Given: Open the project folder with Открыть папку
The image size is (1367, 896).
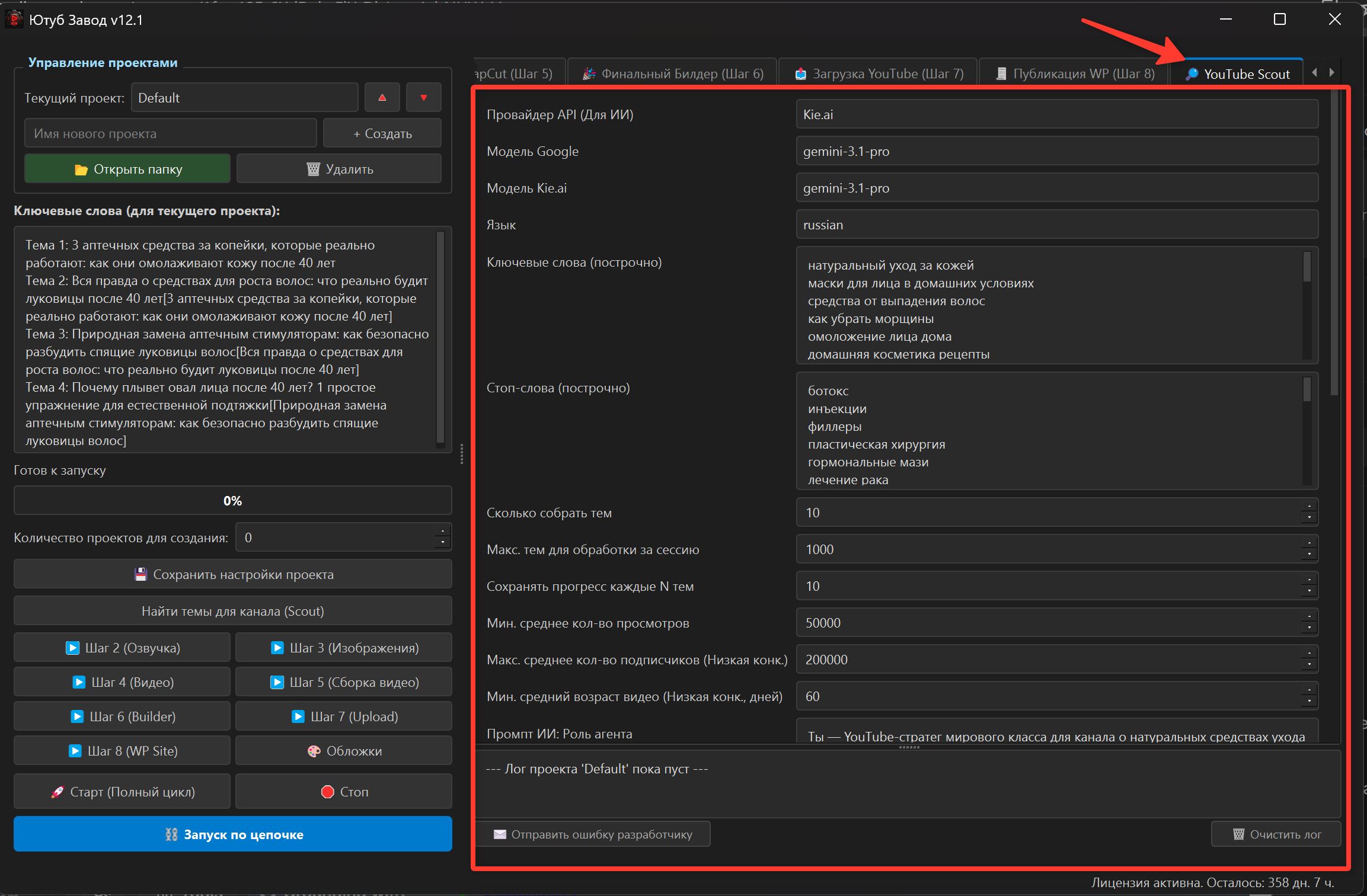Looking at the screenshot, I should 127,169.
